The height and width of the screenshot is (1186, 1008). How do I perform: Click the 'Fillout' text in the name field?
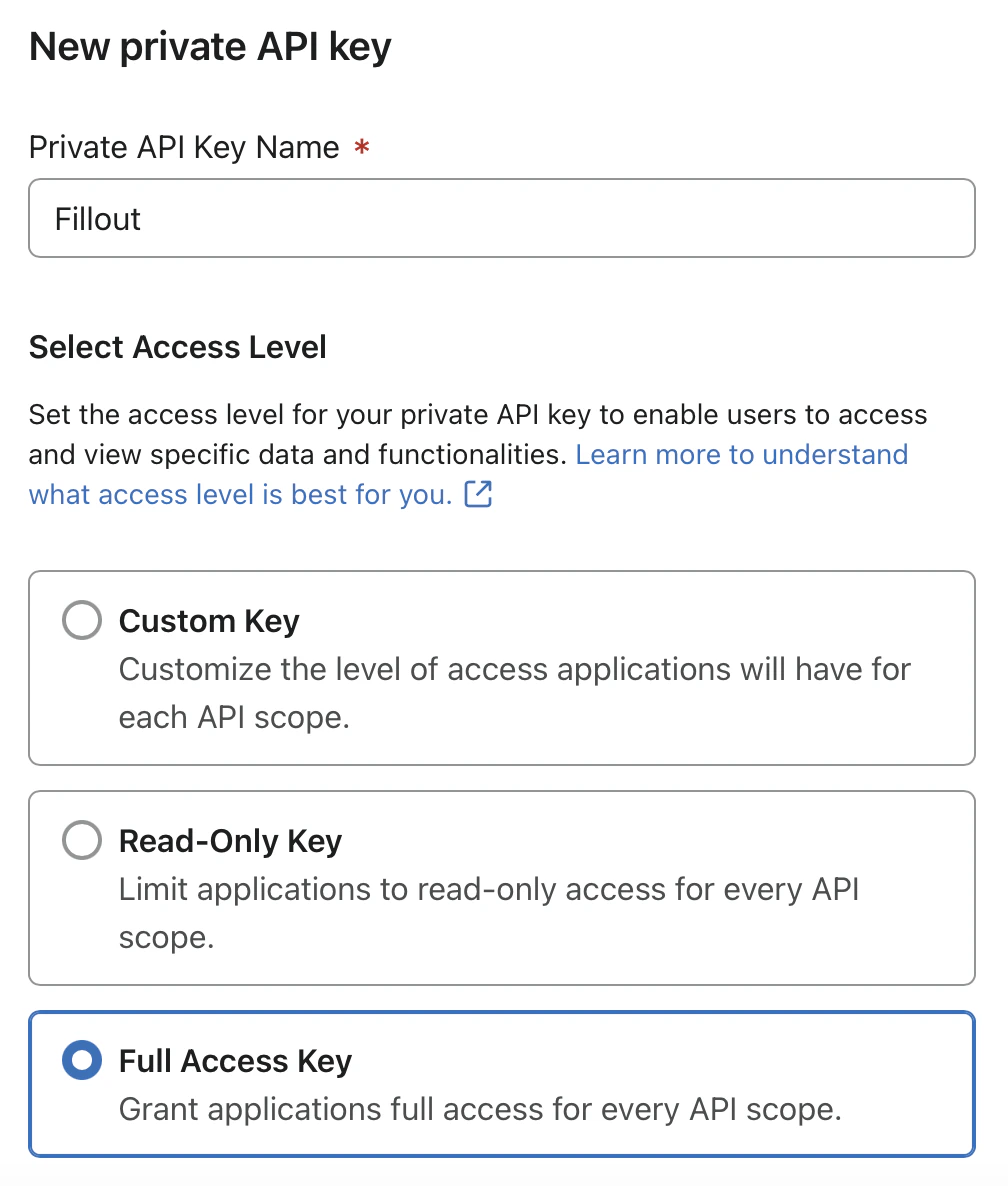97,218
